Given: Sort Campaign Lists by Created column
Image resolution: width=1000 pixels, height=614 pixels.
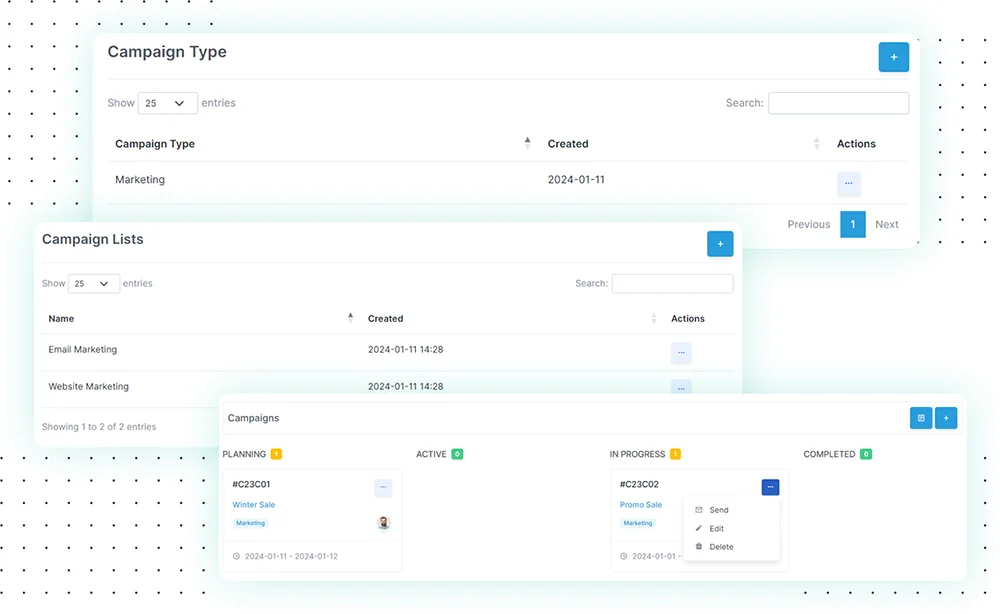Looking at the screenshot, I should point(386,319).
